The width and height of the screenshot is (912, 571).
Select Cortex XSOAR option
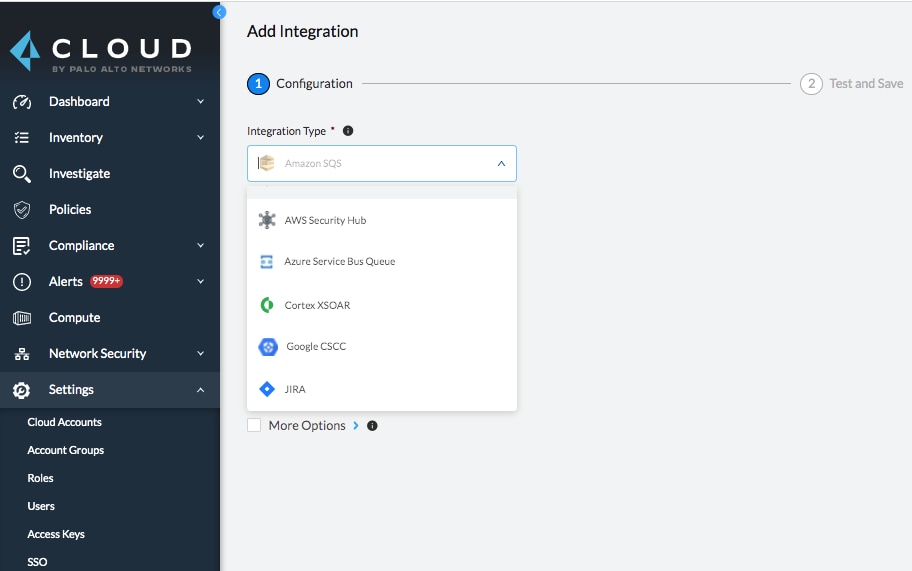[382, 305]
